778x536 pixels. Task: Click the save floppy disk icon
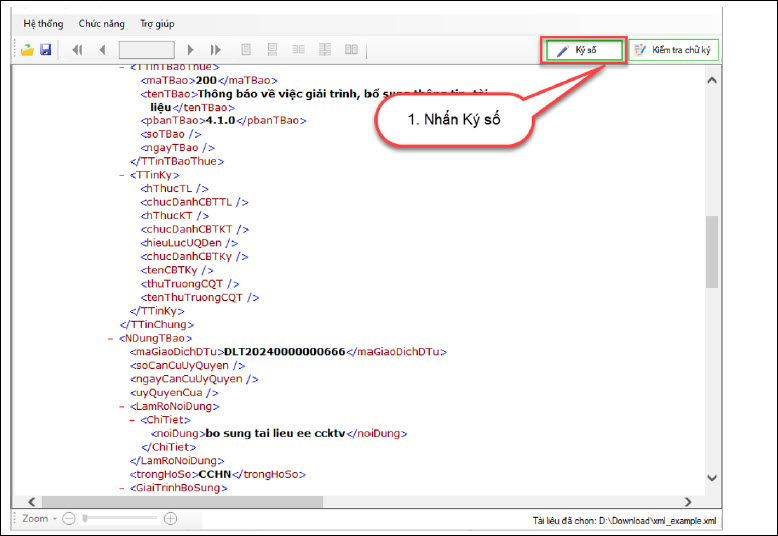(x=45, y=49)
